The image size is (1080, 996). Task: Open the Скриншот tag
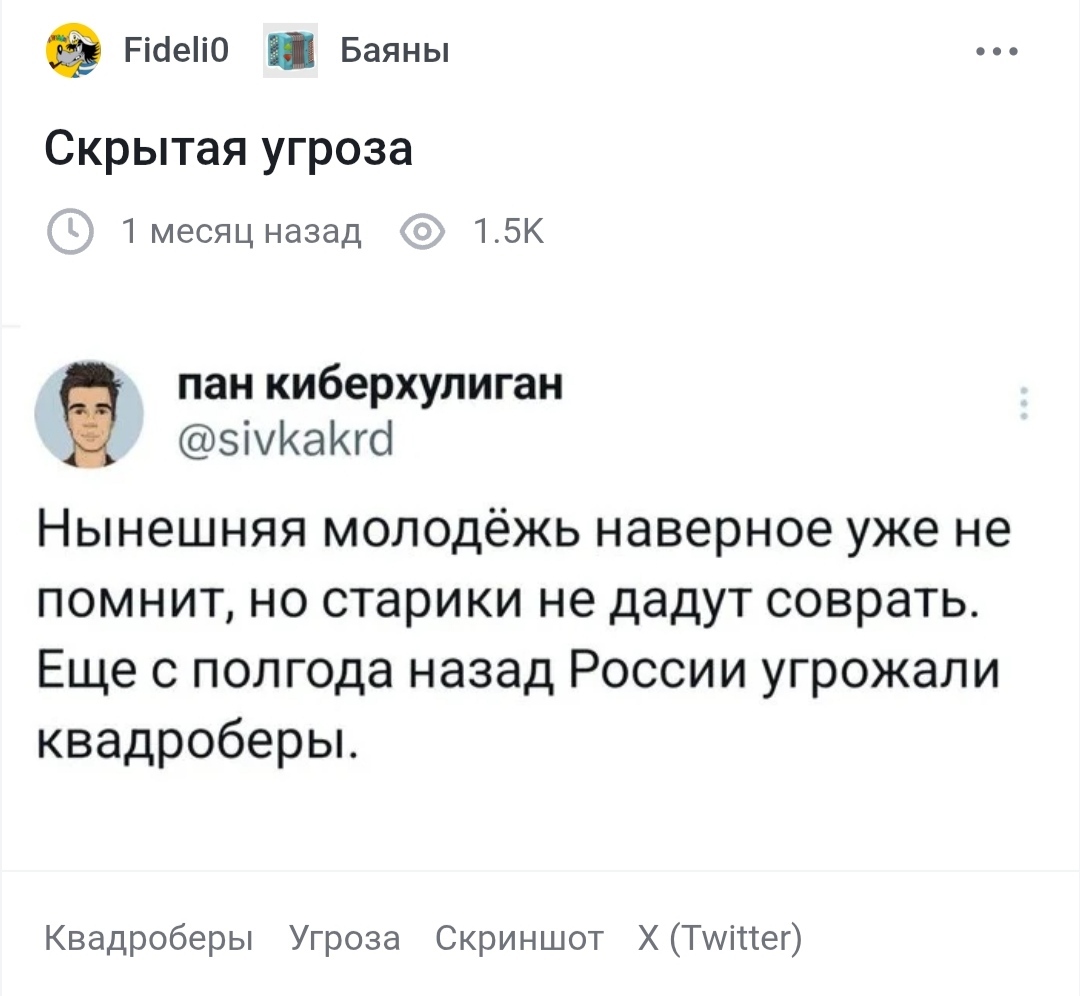519,939
